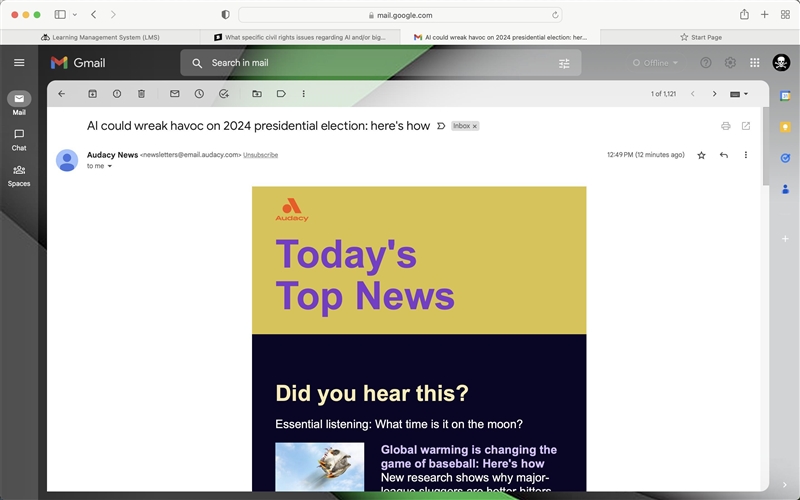The width and height of the screenshot is (800, 500).
Task: Star the Audacy News message
Action: pos(702,155)
